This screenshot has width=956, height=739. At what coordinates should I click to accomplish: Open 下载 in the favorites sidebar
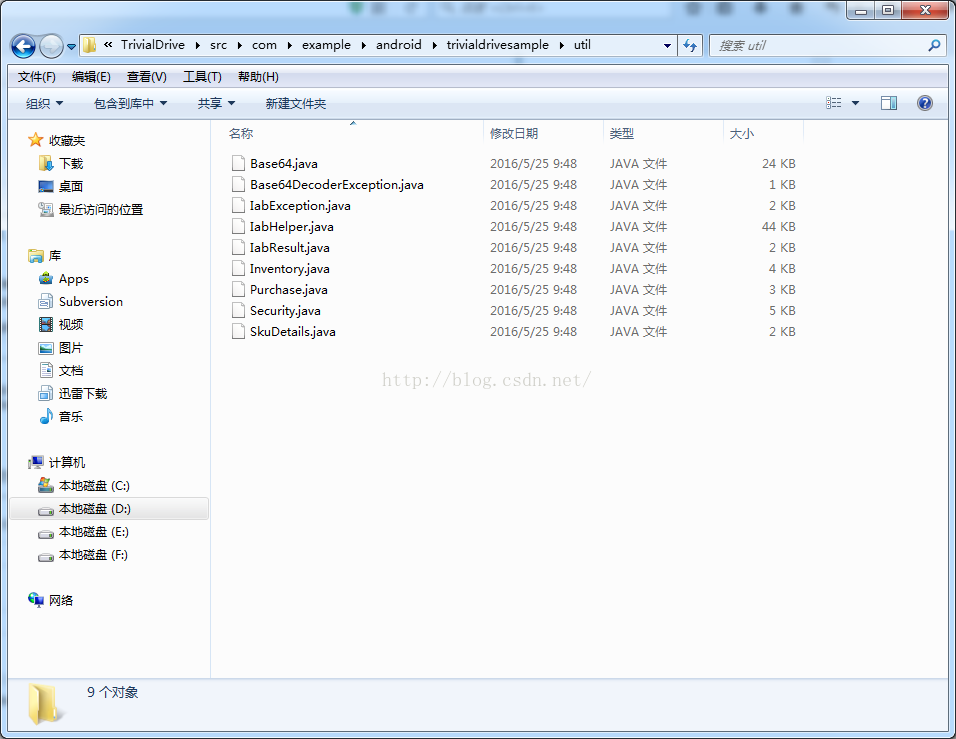[x=70, y=163]
